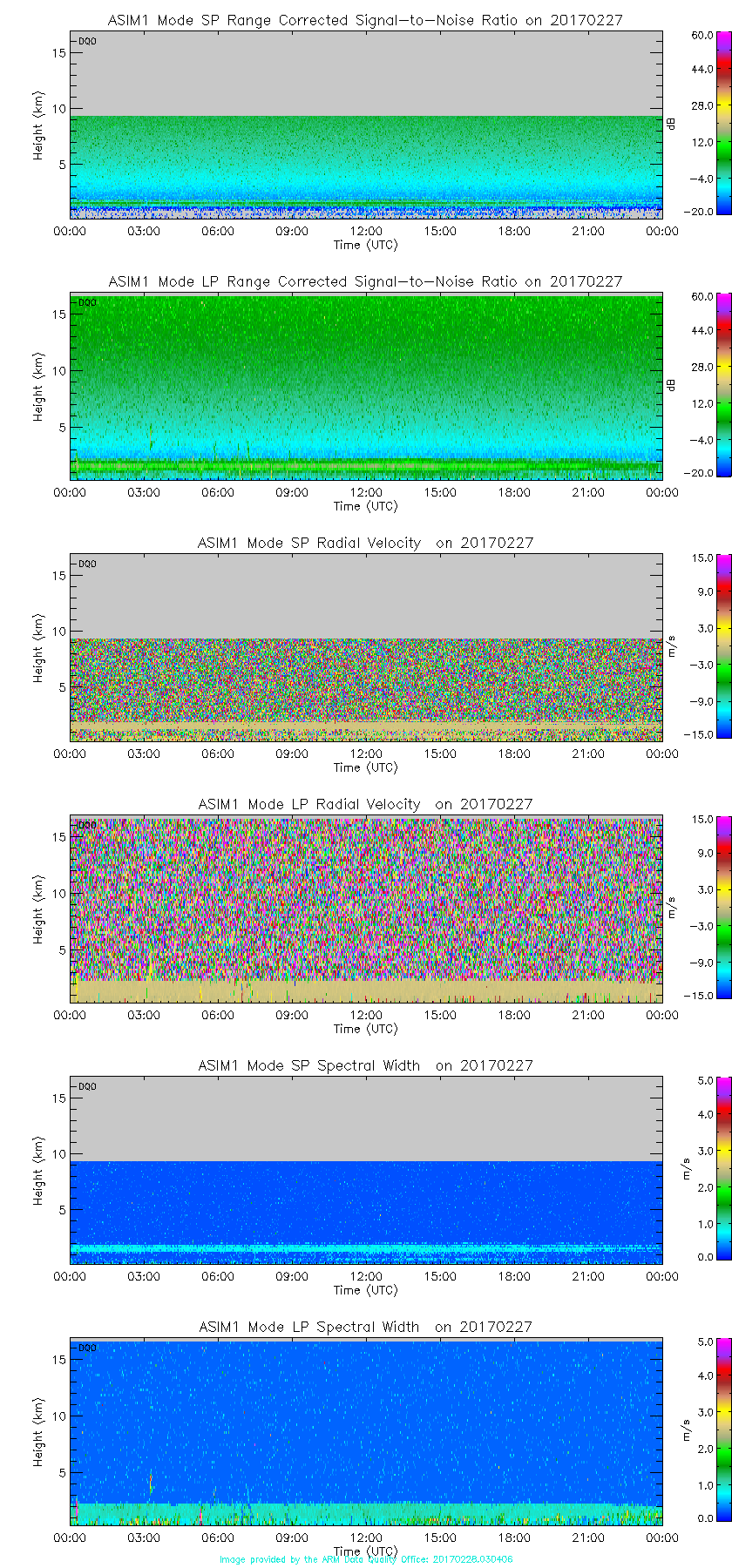The image size is (732, 1568).
Task: Click the Mode LP Radial Velocity title
Action: (365, 804)
